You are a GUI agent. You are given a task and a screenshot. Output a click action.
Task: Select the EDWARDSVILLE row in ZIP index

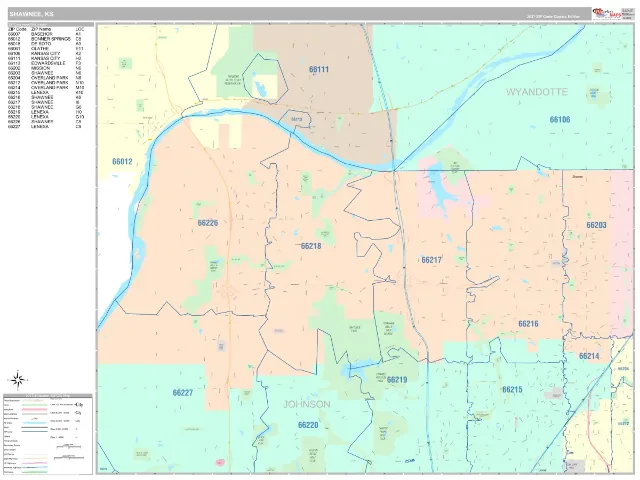pos(46,63)
